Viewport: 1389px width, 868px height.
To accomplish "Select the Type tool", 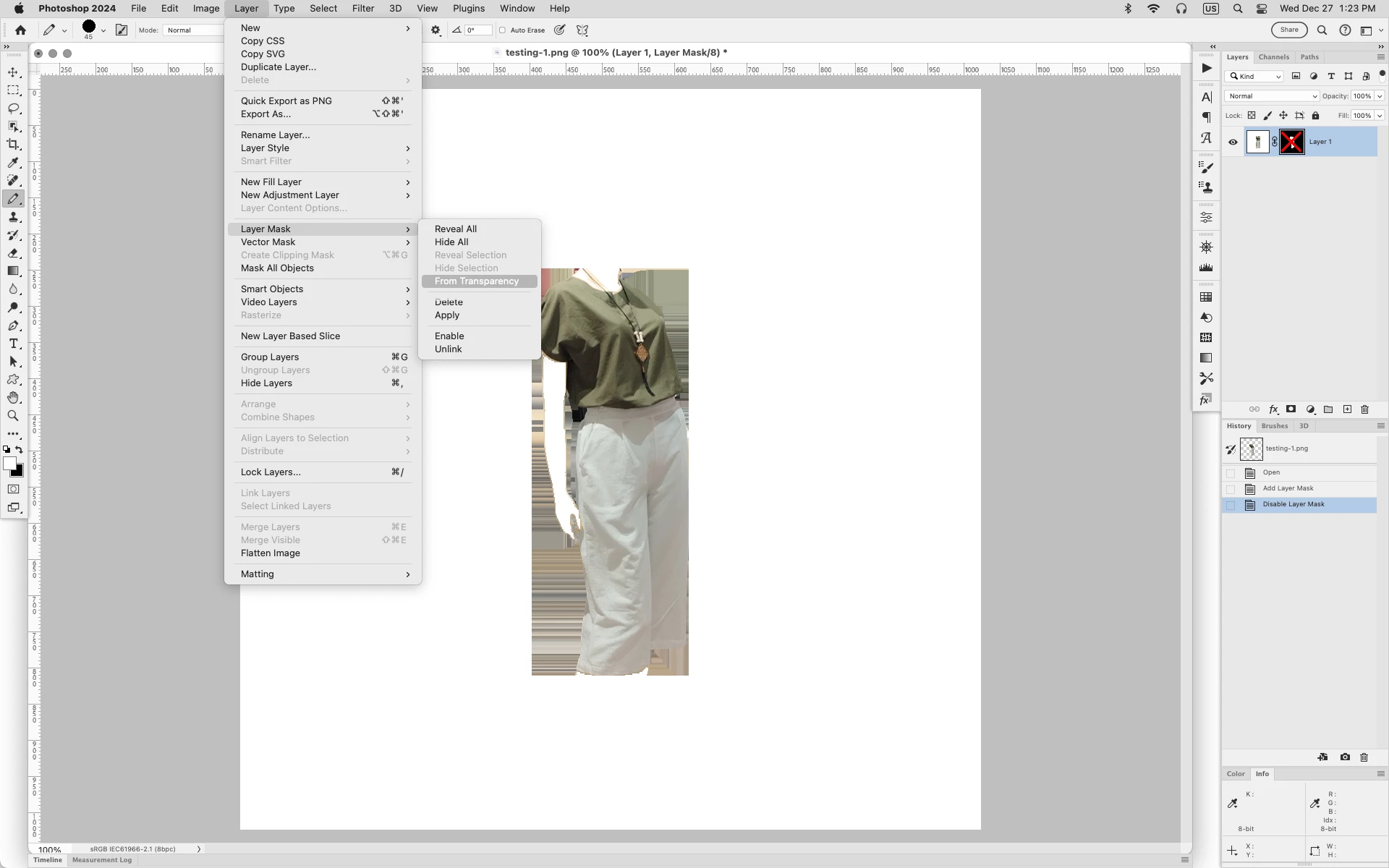I will [13, 344].
